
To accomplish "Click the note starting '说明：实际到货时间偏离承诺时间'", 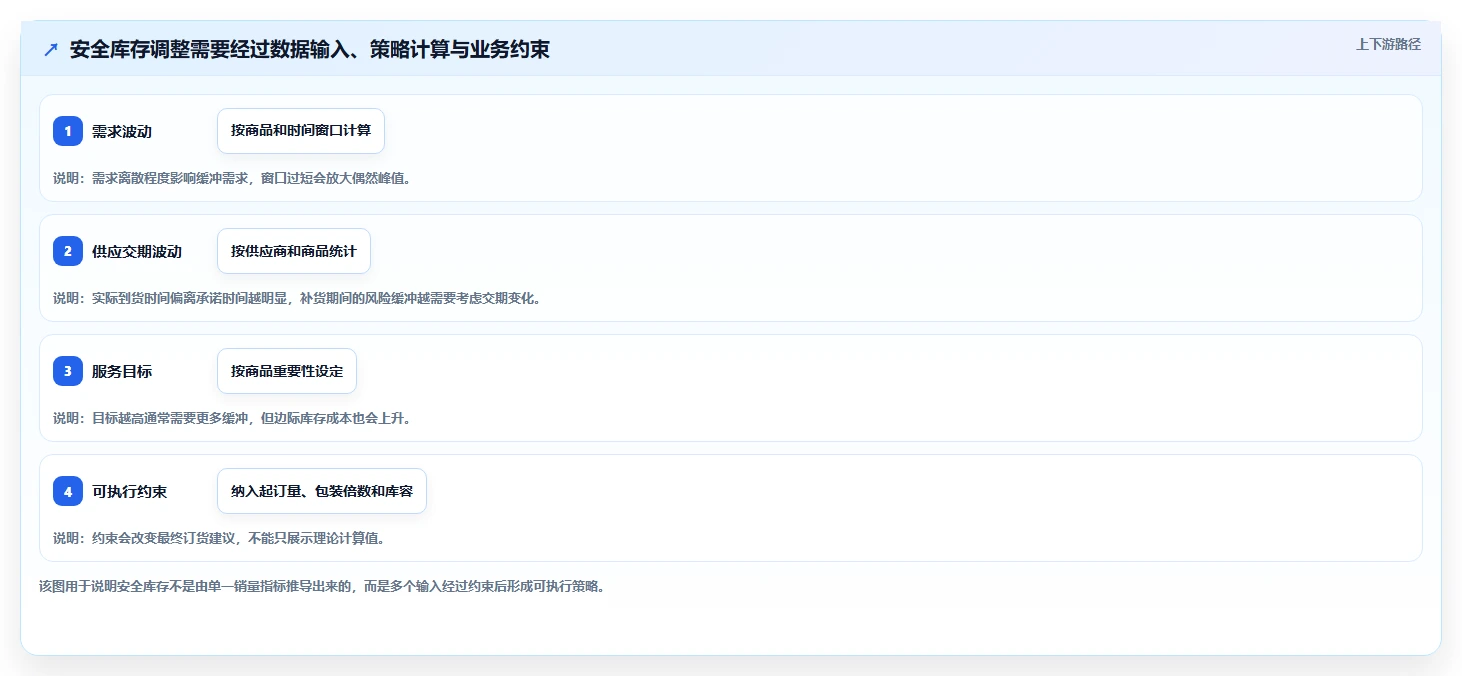I will tap(297, 298).
